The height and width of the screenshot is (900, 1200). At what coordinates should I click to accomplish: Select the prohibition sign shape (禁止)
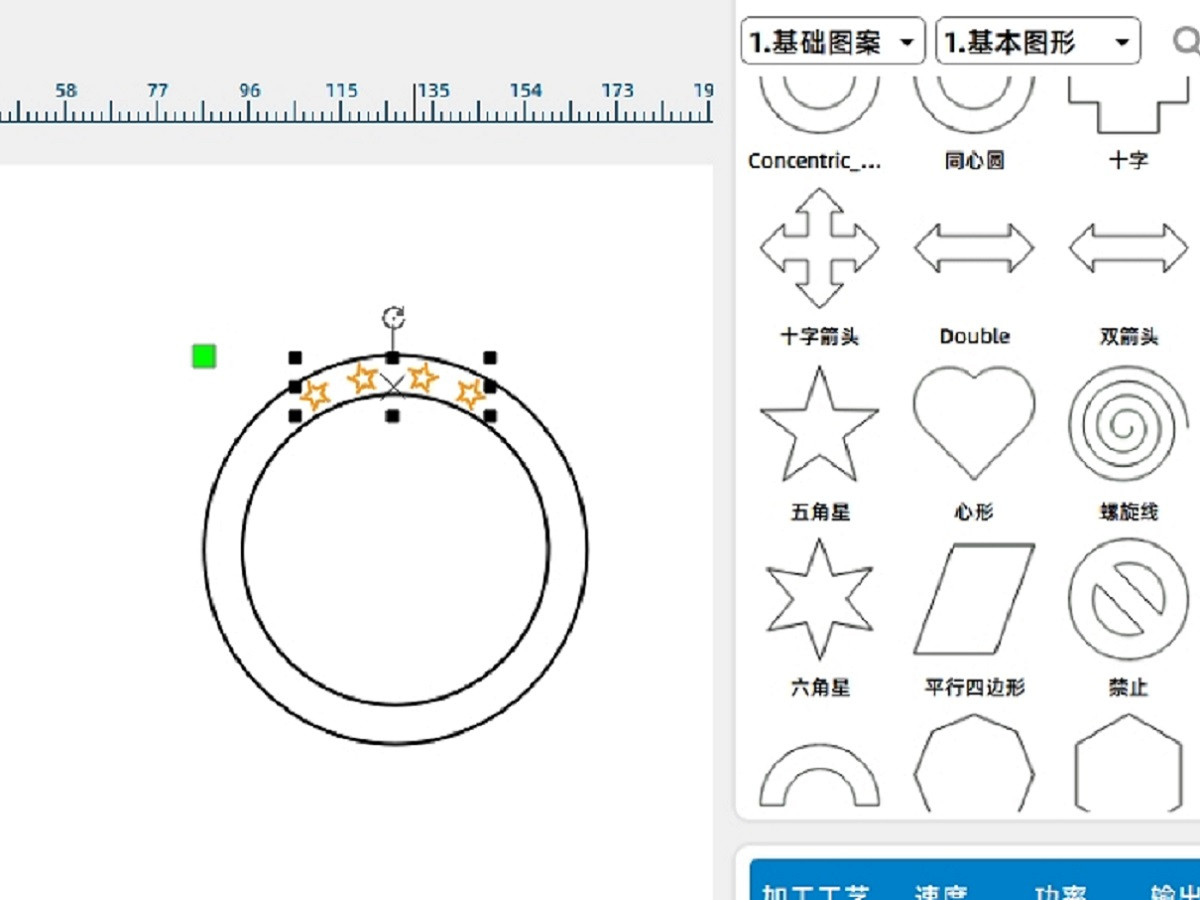coord(1128,600)
